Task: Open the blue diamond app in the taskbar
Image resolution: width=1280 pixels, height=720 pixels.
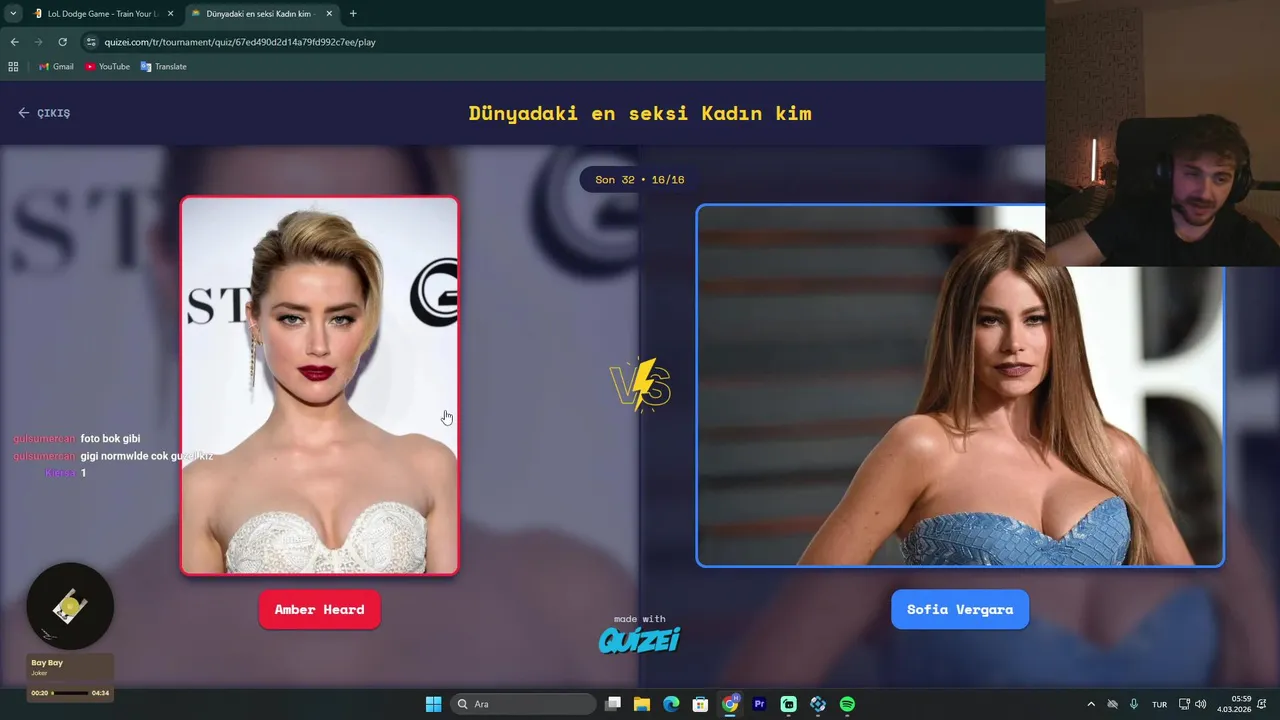Action: pos(818,704)
